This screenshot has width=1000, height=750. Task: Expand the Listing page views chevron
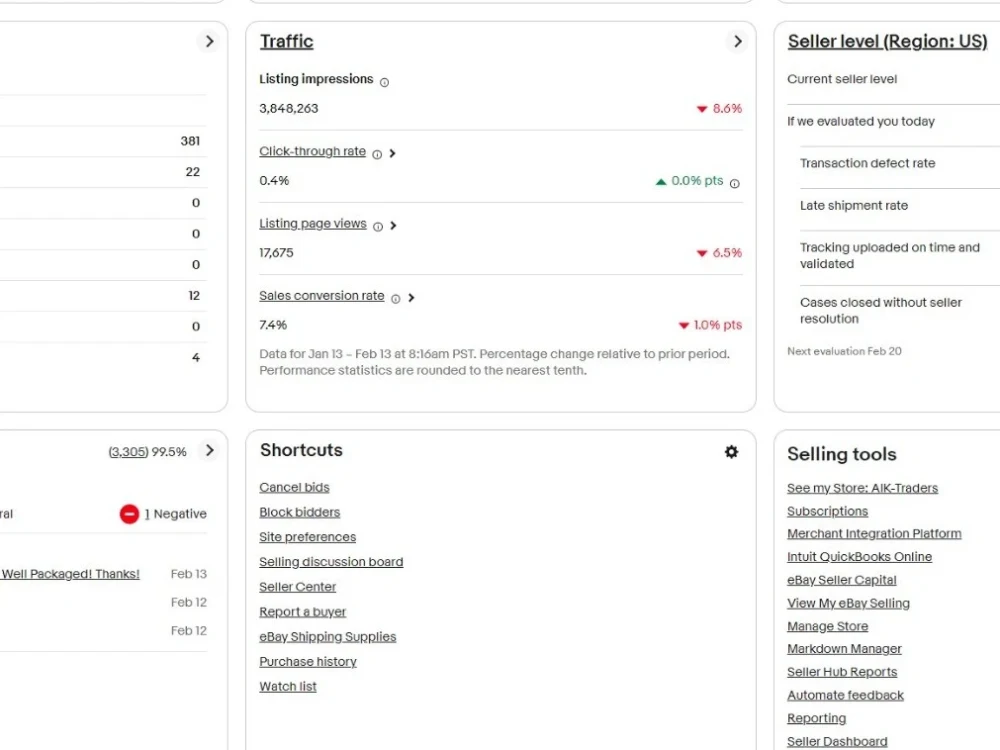click(x=393, y=225)
